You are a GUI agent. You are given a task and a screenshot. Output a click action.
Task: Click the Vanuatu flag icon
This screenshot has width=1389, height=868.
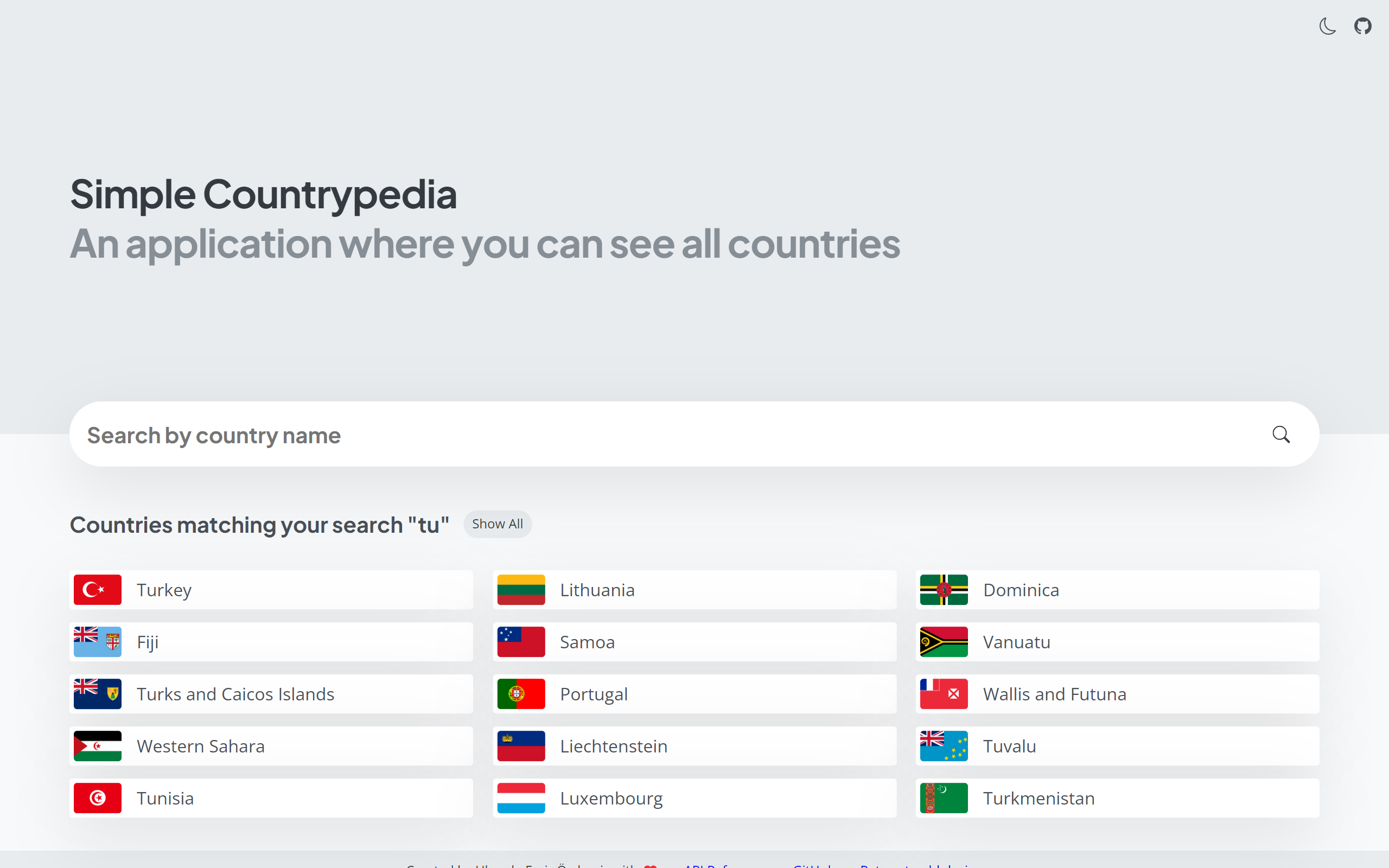tap(944, 642)
